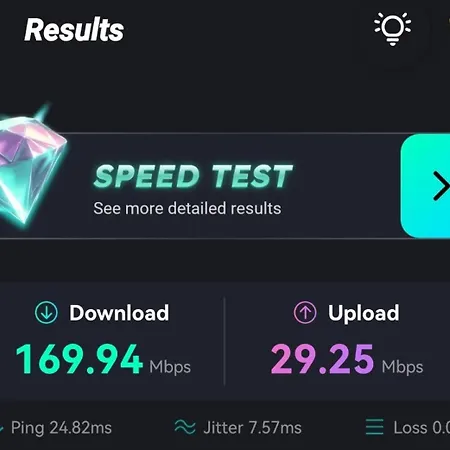Screen dimensions: 450x450
Task: Click the diamond gem icon
Action: 30,166
